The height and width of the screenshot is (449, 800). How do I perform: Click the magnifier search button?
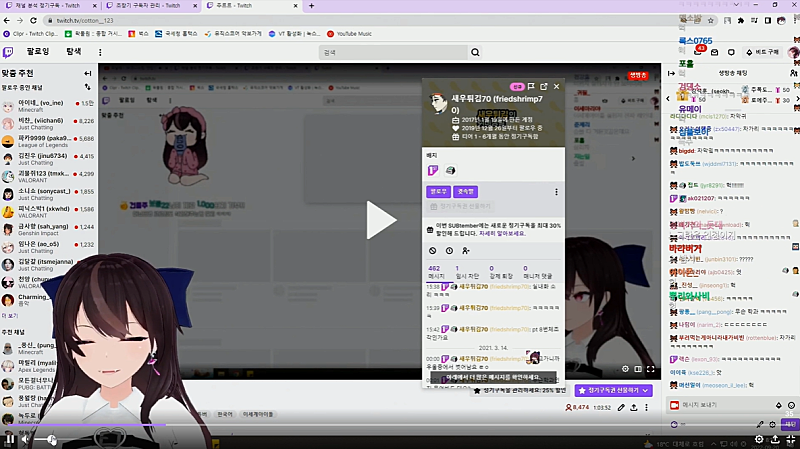[x=475, y=52]
